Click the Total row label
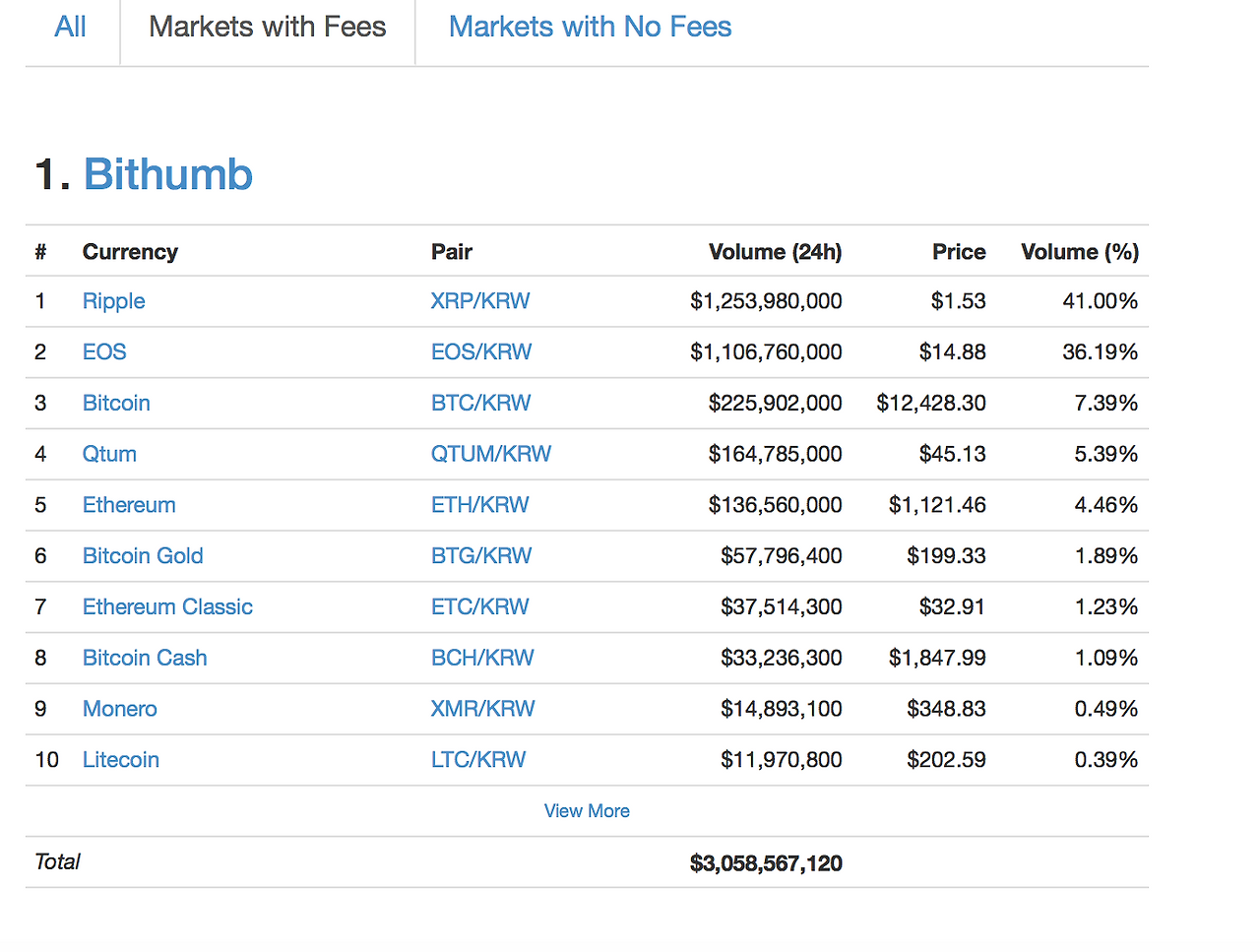 57,862
